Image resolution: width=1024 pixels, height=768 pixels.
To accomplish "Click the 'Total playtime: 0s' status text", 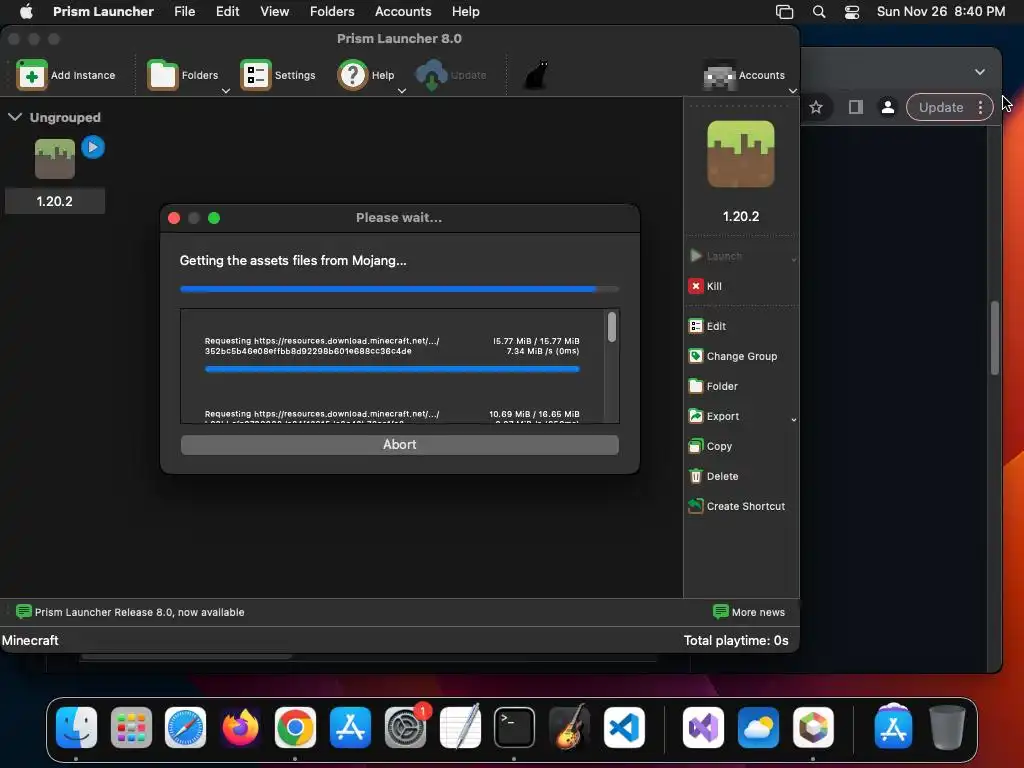I will (736, 640).
